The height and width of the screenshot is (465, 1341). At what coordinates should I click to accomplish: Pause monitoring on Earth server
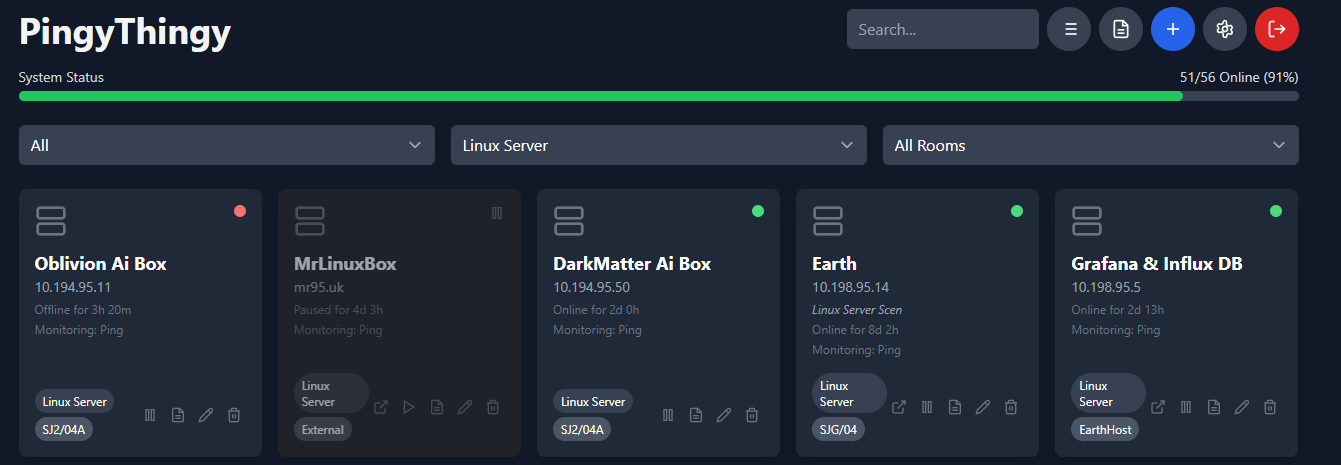[x=927, y=407]
